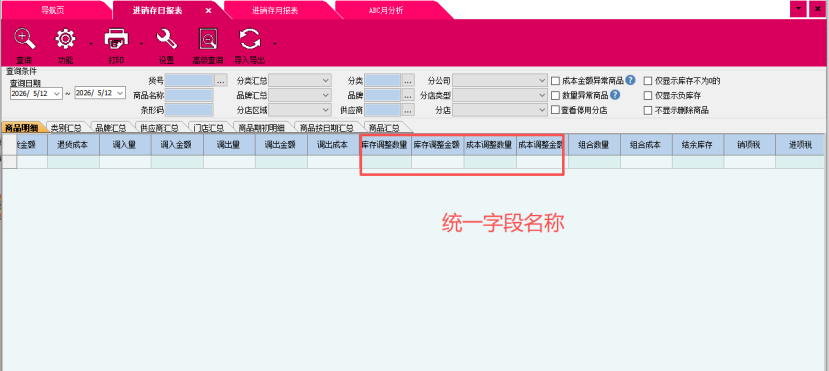
Task: Click the 结余库存 column header
Action: (x=698, y=145)
